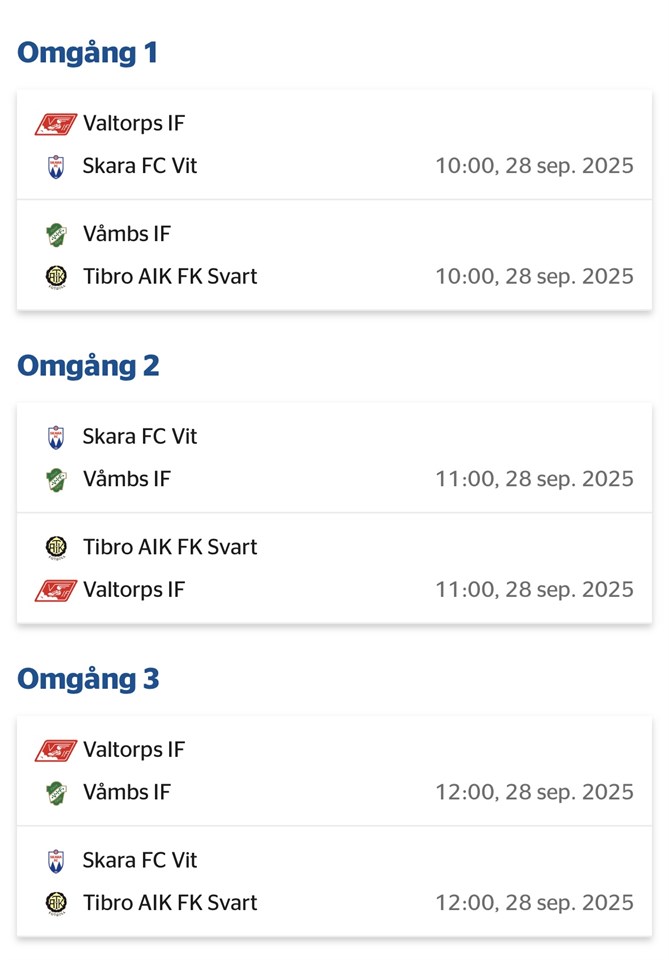
Task: Tap Våmbs IF logo in Omgång 1
Action: (x=56, y=235)
